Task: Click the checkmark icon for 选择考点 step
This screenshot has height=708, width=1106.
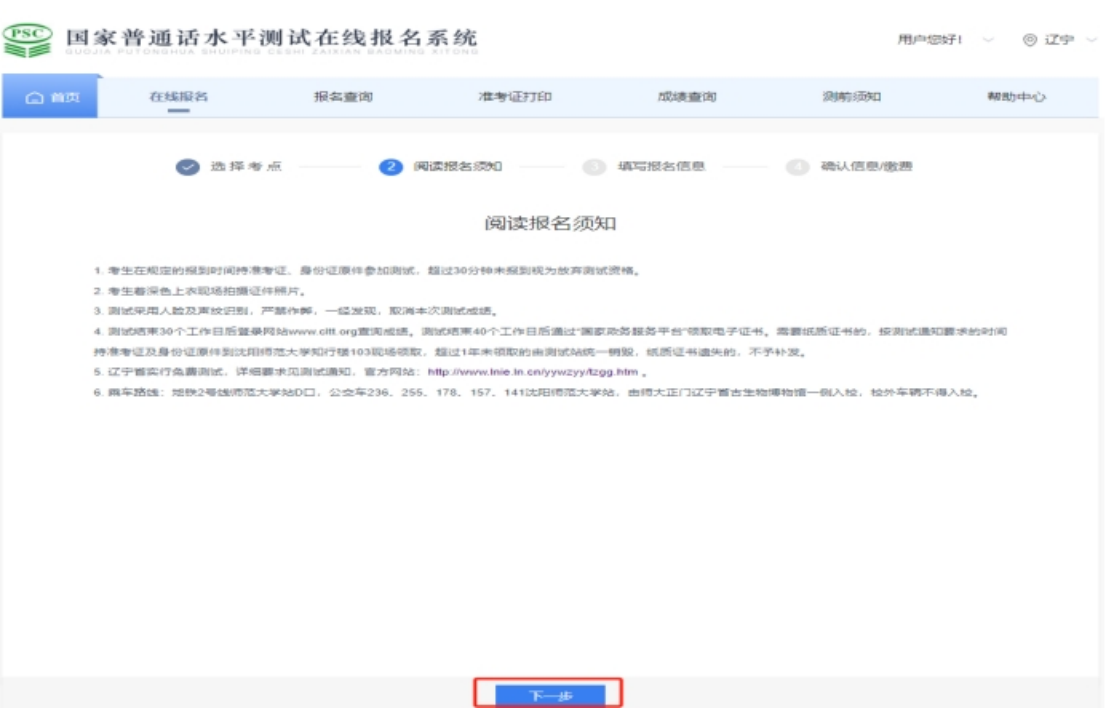Action: pos(188,167)
